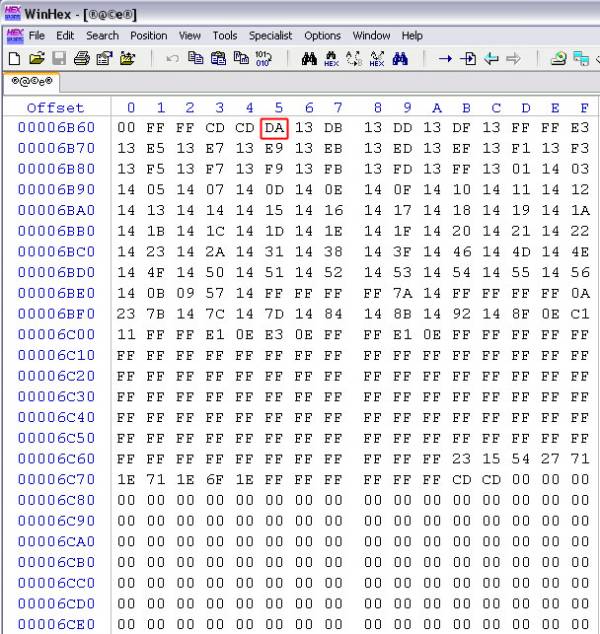Click the Modify Data 101/010 icon
This screenshot has height=634, width=600.
coord(264,59)
